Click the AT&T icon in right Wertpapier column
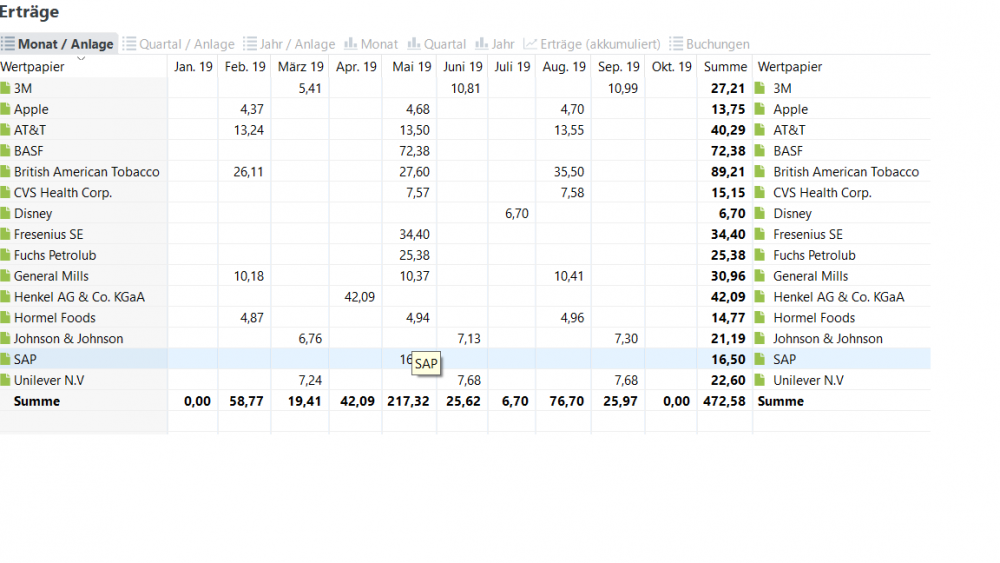The image size is (1000, 563). click(x=760, y=130)
